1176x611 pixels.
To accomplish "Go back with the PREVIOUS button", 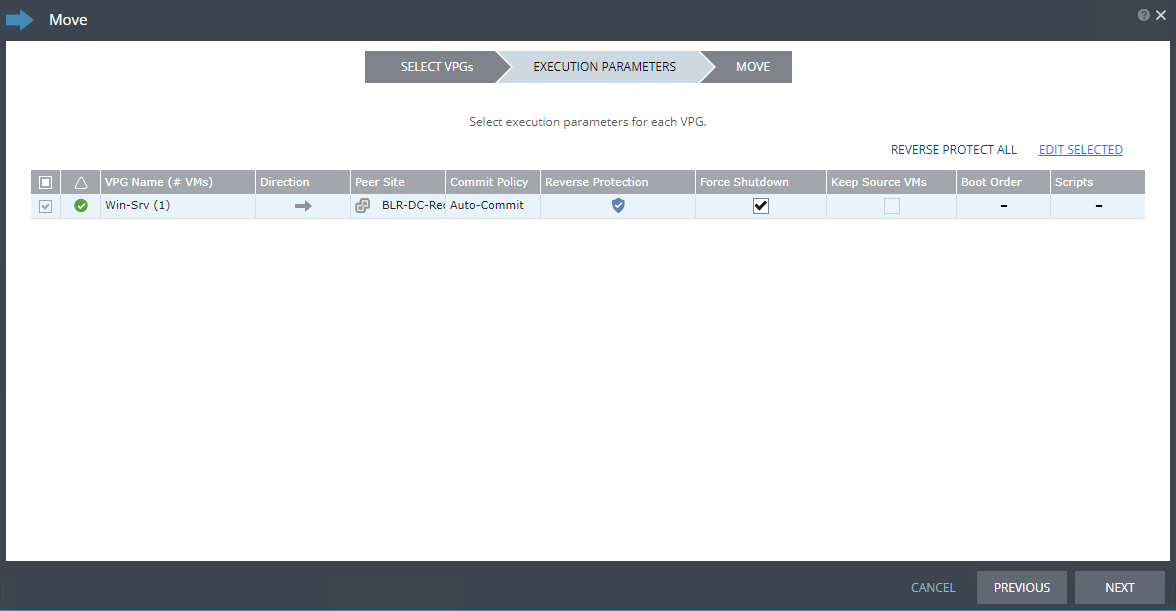I will pyautogui.click(x=1022, y=588).
